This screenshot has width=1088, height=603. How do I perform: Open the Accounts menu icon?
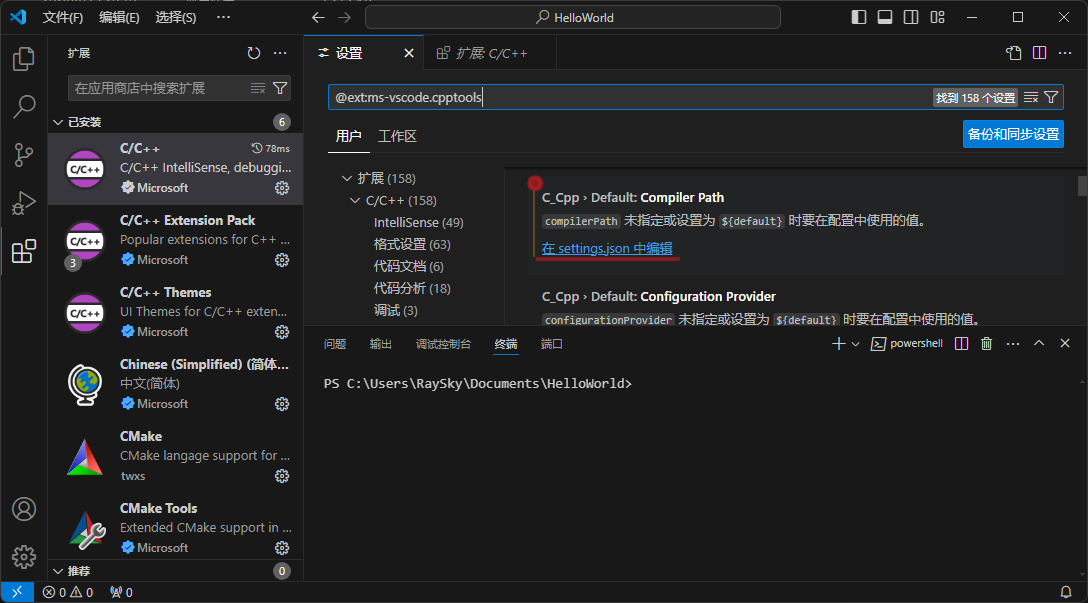(24, 509)
